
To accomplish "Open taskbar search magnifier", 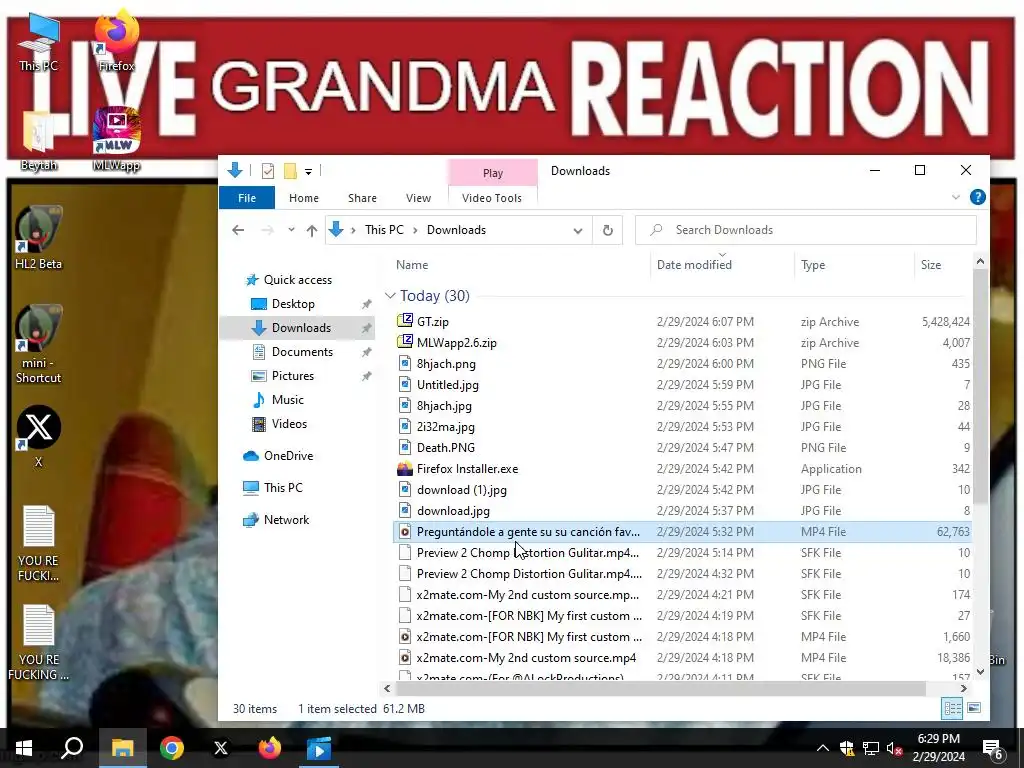I will (72, 748).
